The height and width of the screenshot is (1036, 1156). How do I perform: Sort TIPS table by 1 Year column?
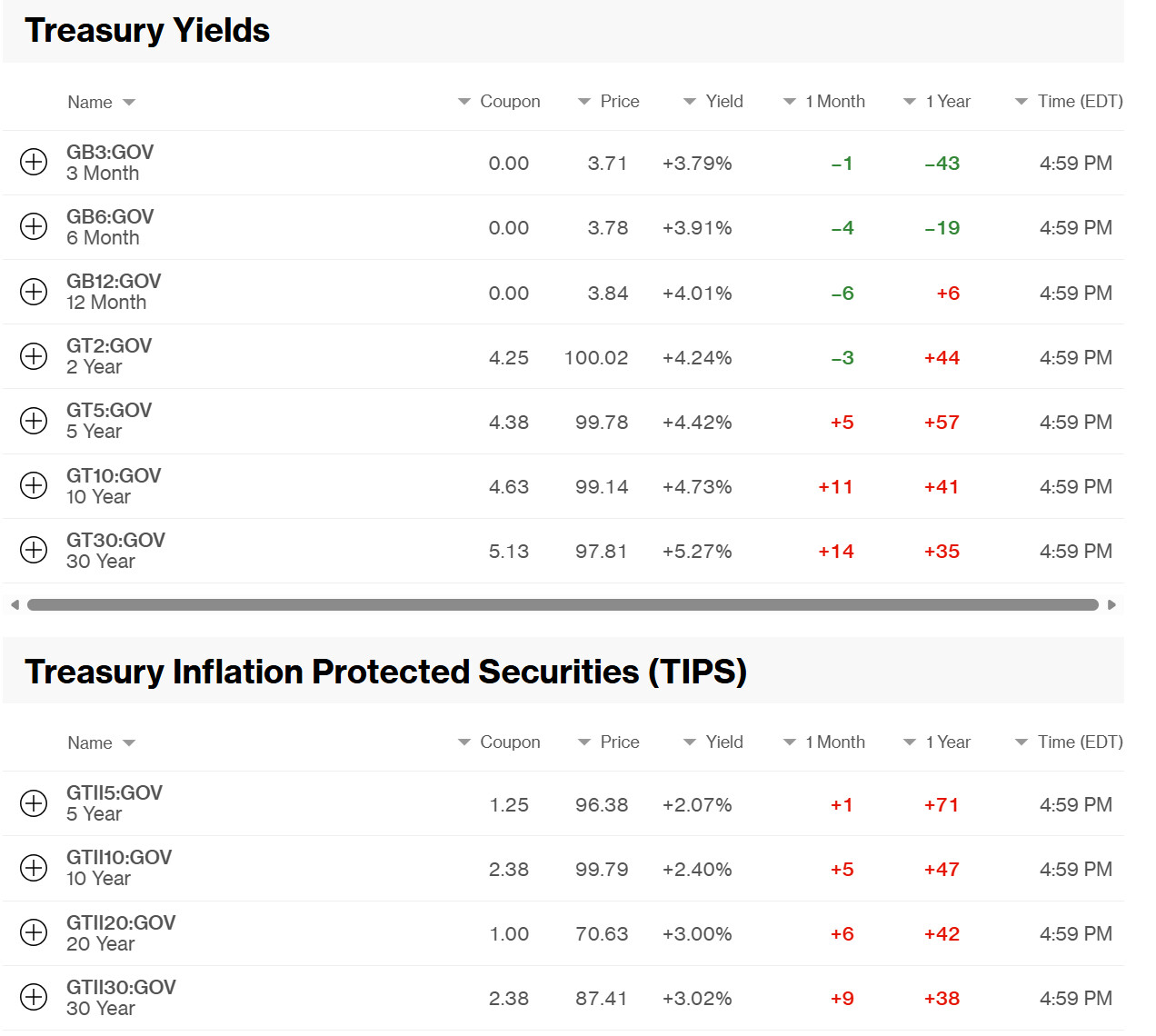[x=937, y=742]
